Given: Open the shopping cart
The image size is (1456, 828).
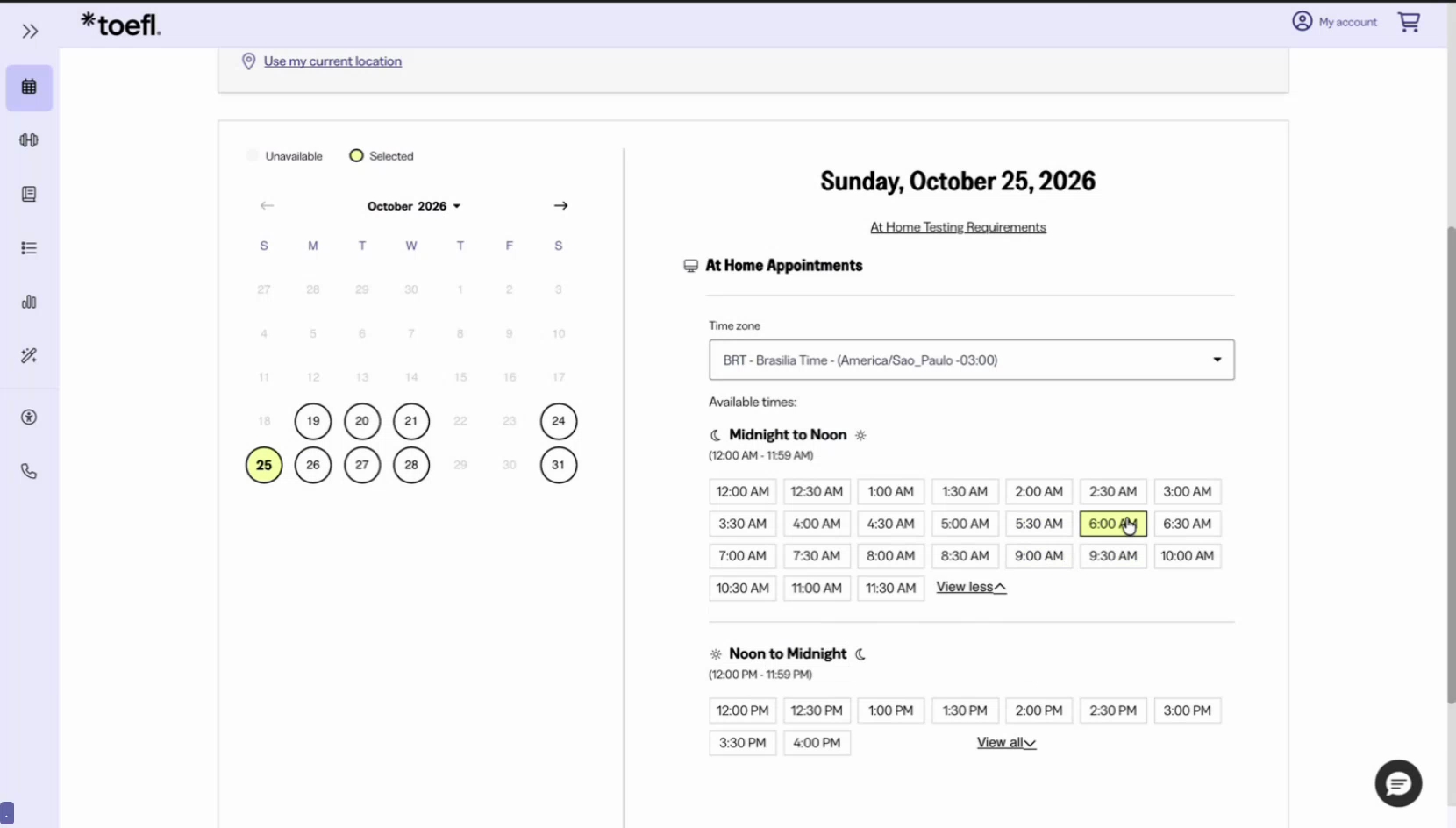Looking at the screenshot, I should pos(1409,22).
